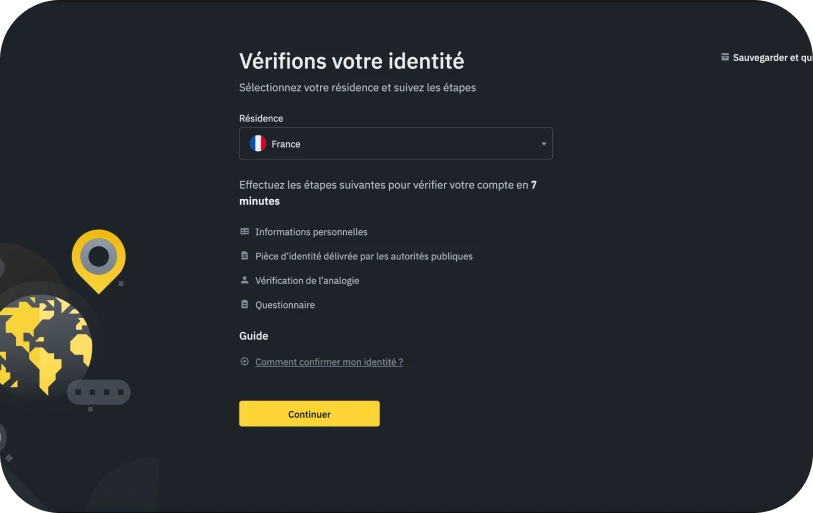The image size is (813, 513).
Task: Click the Continuer button
Action: click(309, 413)
